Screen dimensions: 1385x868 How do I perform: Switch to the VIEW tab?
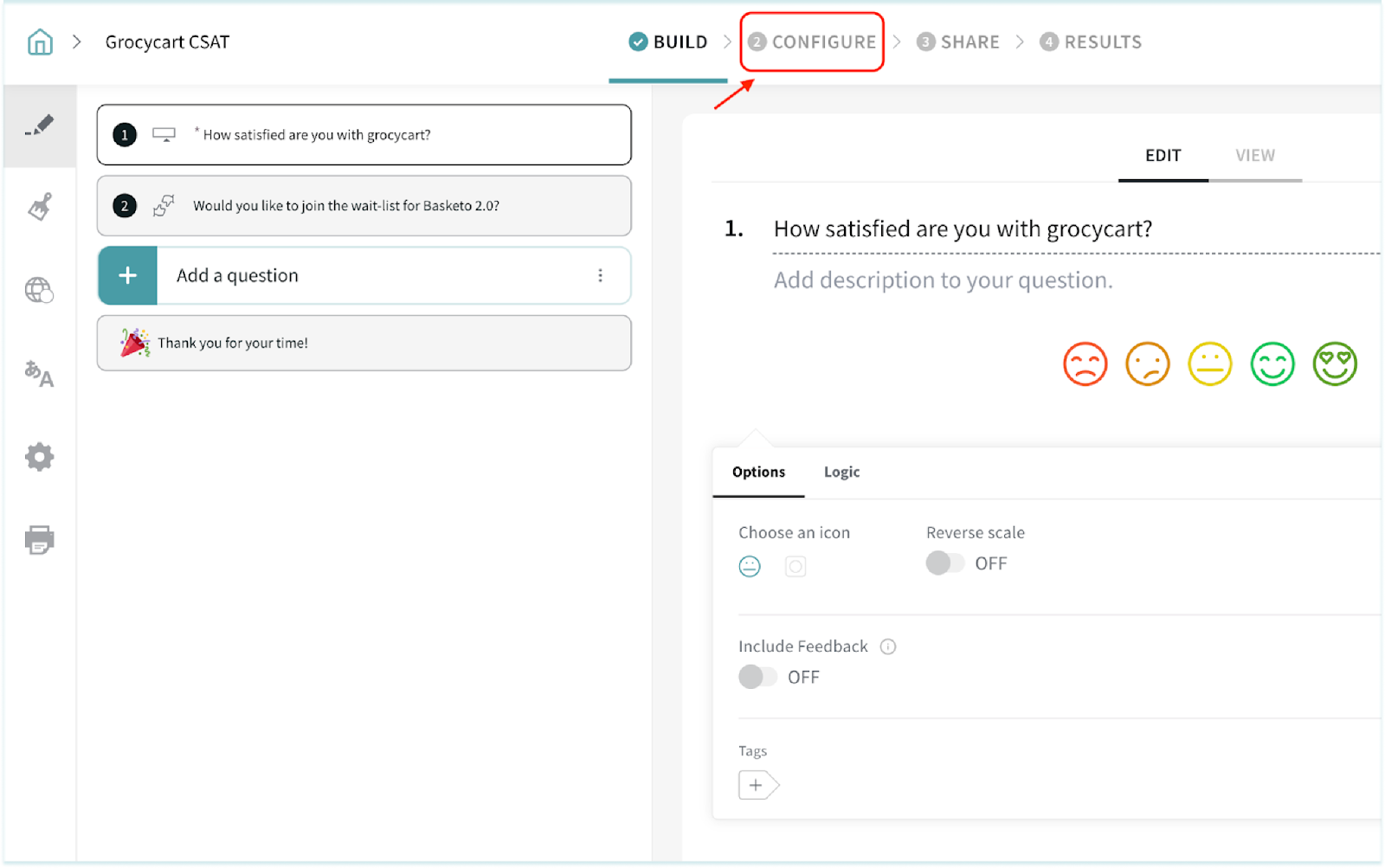(x=1254, y=156)
